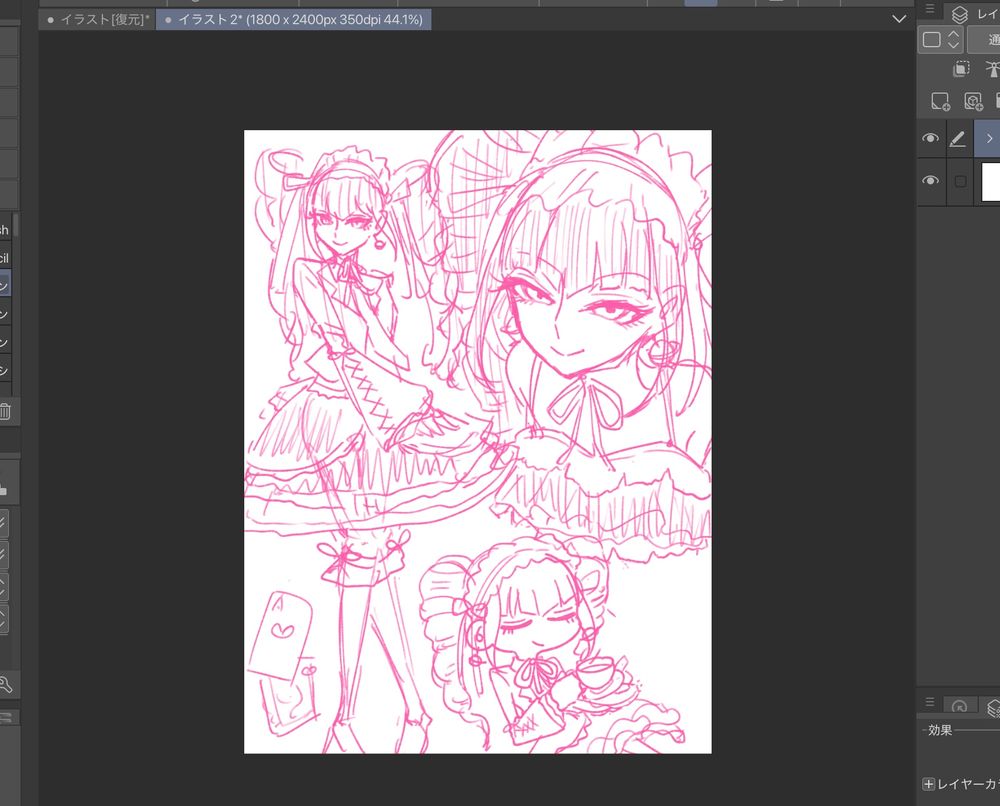Switch to the イラスト[復元] document tab
This screenshot has height=806, width=1000.
click(x=98, y=20)
